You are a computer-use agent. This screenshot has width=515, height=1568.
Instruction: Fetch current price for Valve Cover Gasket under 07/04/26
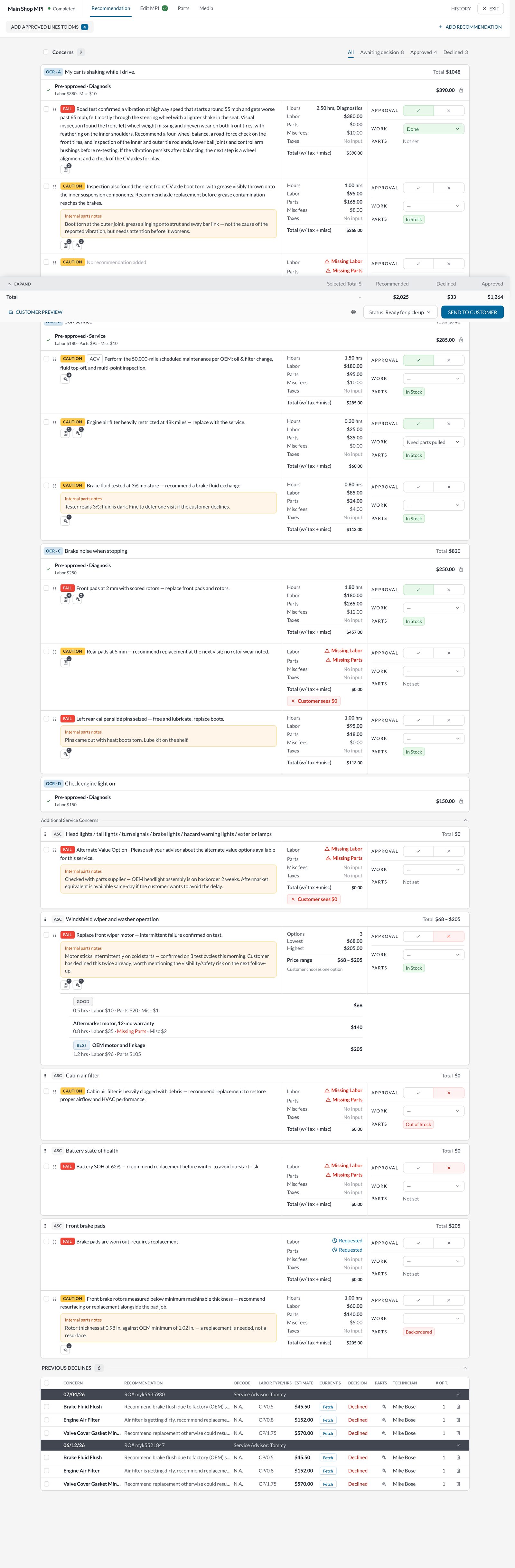pos(328,1433)
